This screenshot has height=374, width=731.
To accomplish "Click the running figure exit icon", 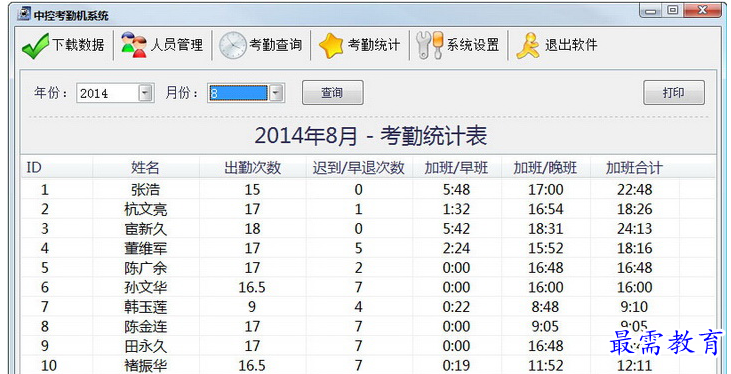I will [x=528, y=45].
